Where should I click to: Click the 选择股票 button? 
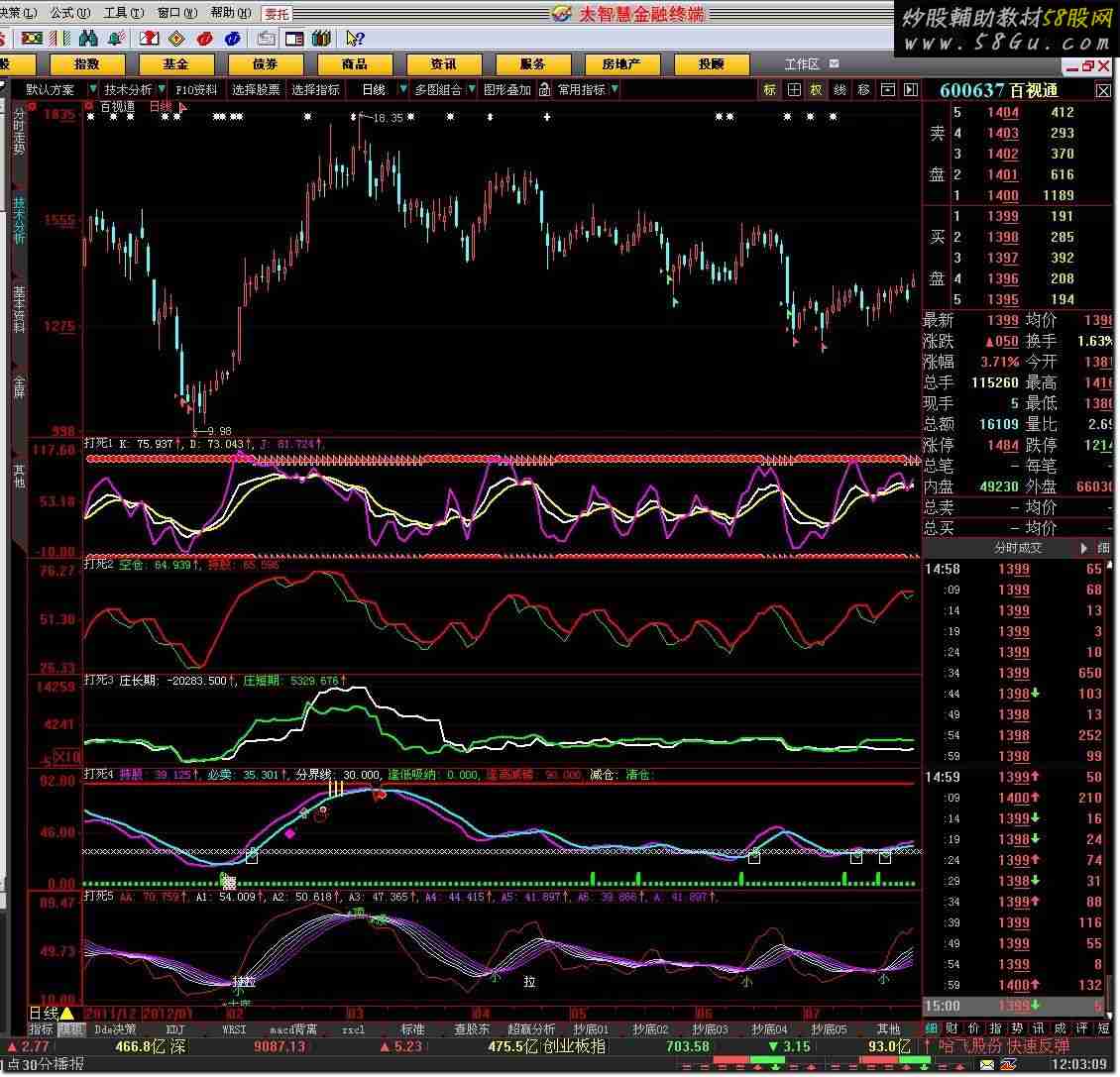(x=255, y=89)
